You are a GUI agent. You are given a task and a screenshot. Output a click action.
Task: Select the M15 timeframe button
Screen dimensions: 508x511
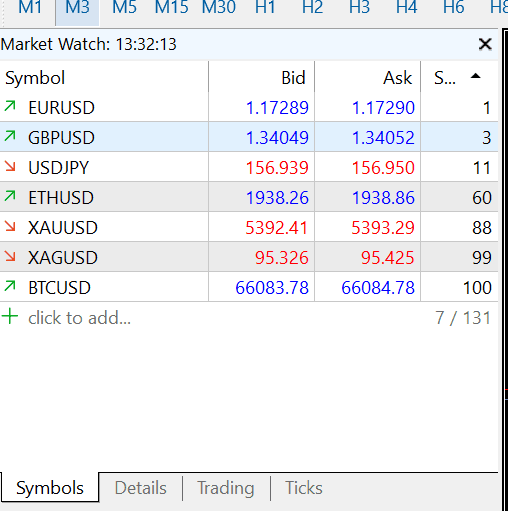[172, 7]
